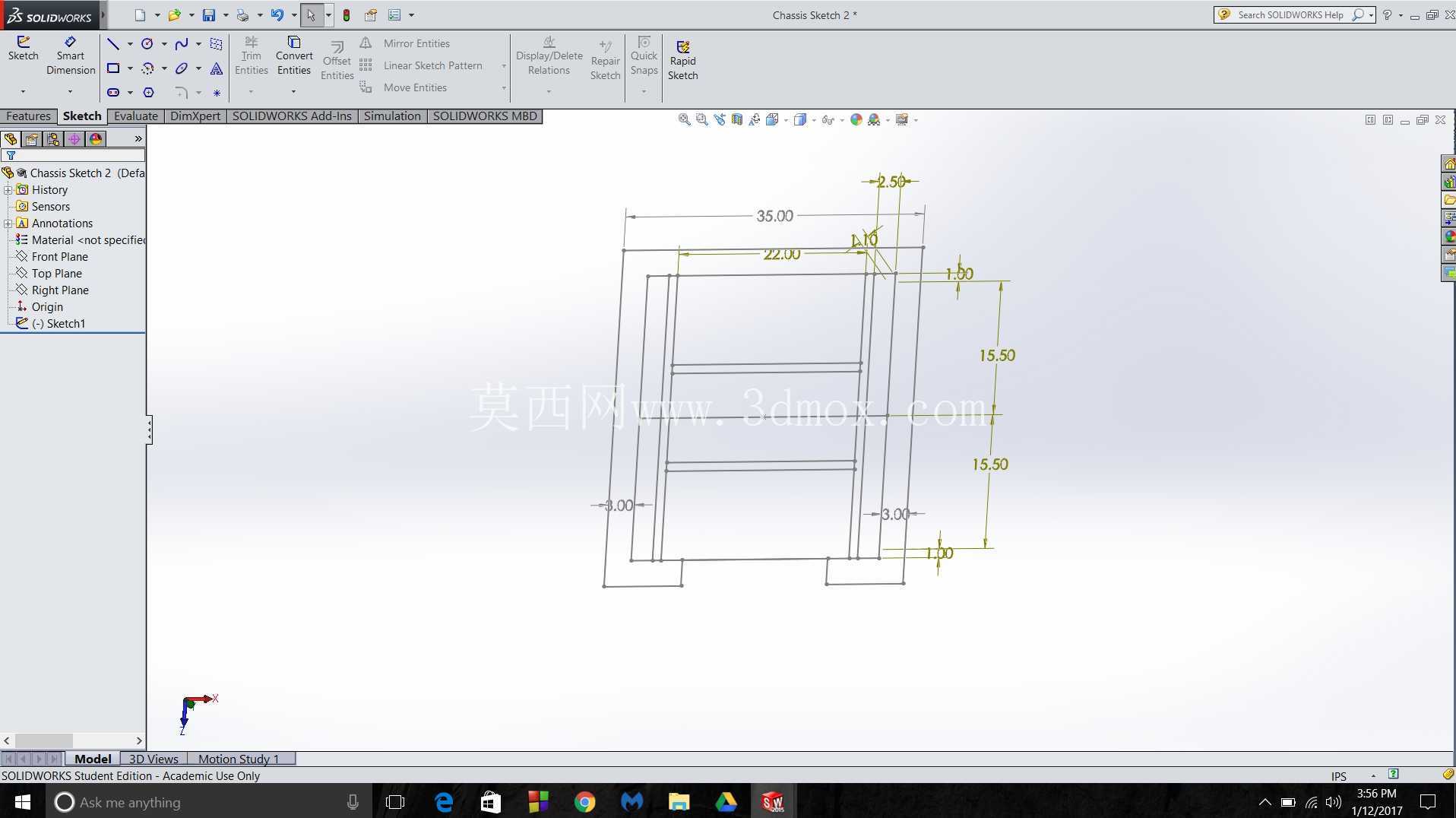
Task: Open the PropertyManager tab icon
Action: [32, 139]
